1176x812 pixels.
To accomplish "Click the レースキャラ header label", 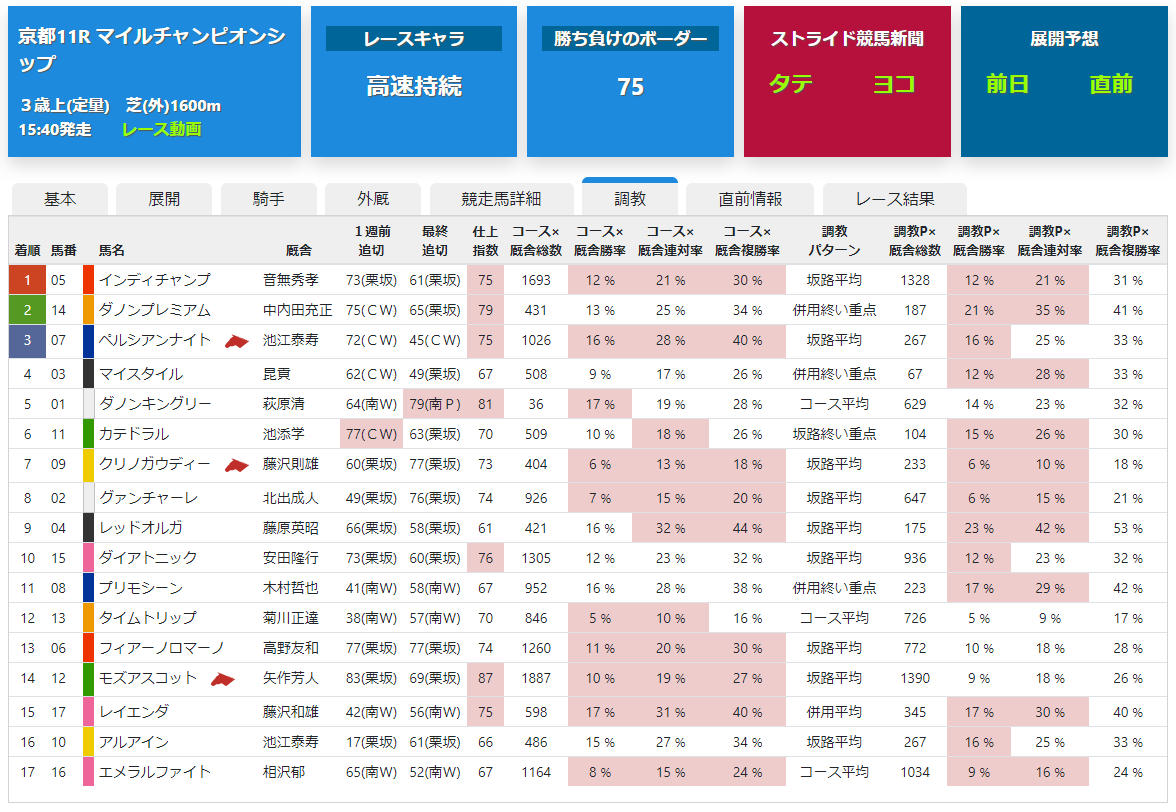I will click(414, 38).
